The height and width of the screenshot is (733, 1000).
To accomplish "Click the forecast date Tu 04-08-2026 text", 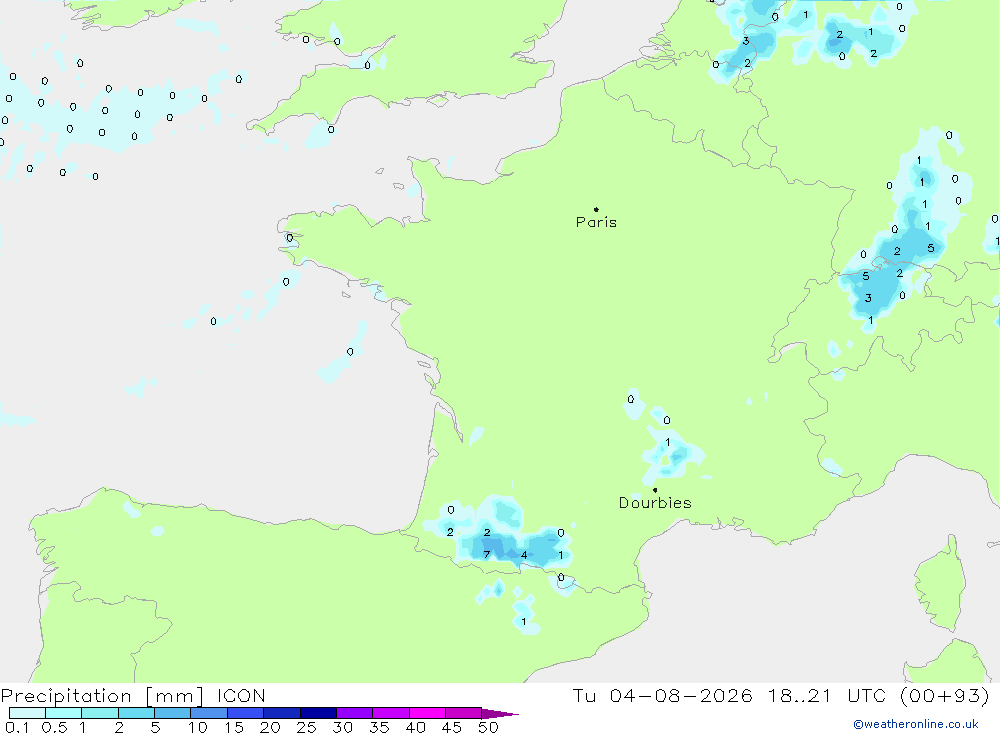I will 663,695.
